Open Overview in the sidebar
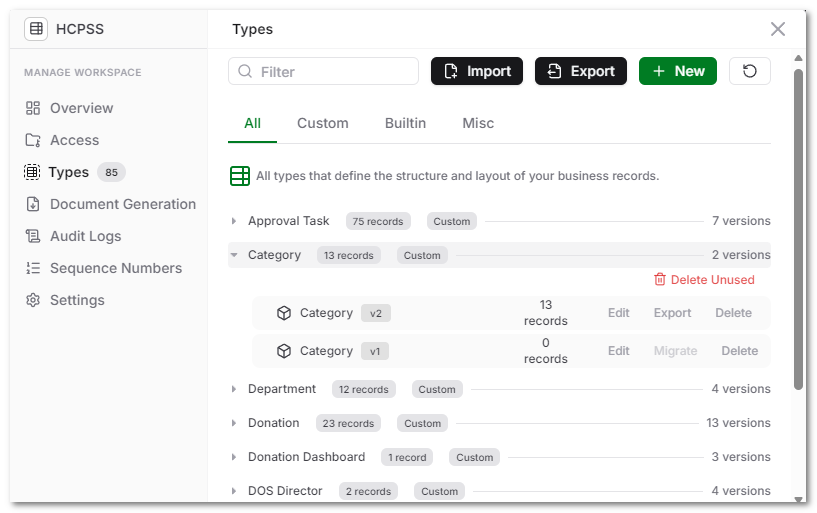This screenshot has width=817, height=513. (x=81, y=108)
